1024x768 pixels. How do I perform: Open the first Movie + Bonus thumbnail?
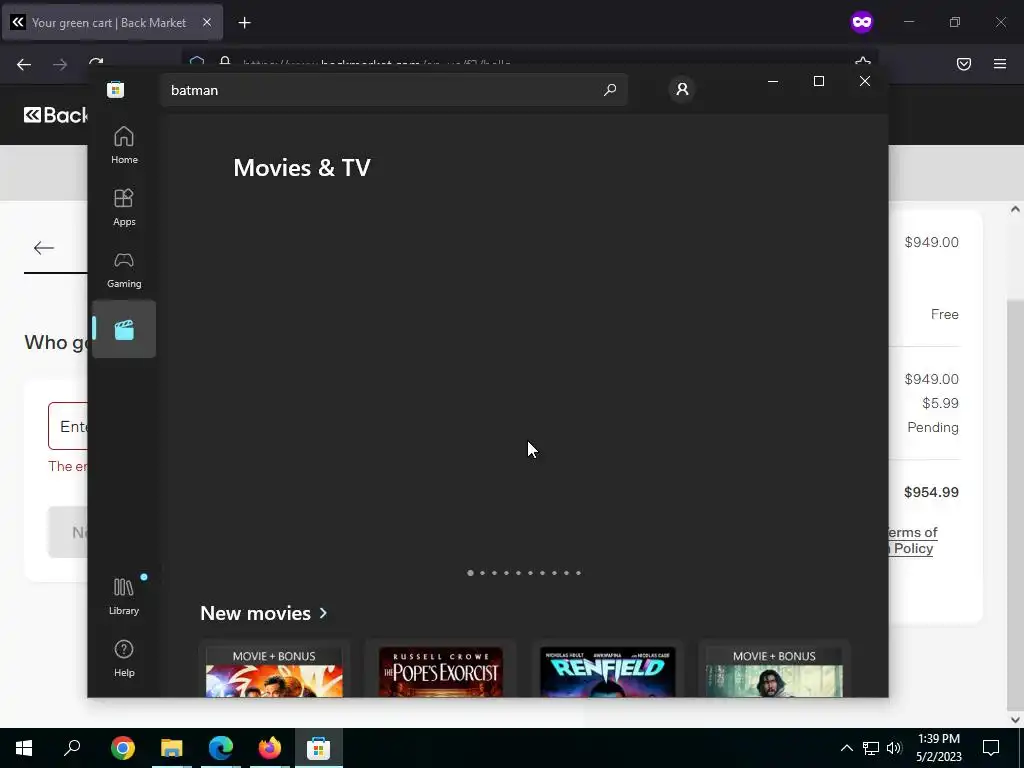pyautogui.click(x=274, y=669)
